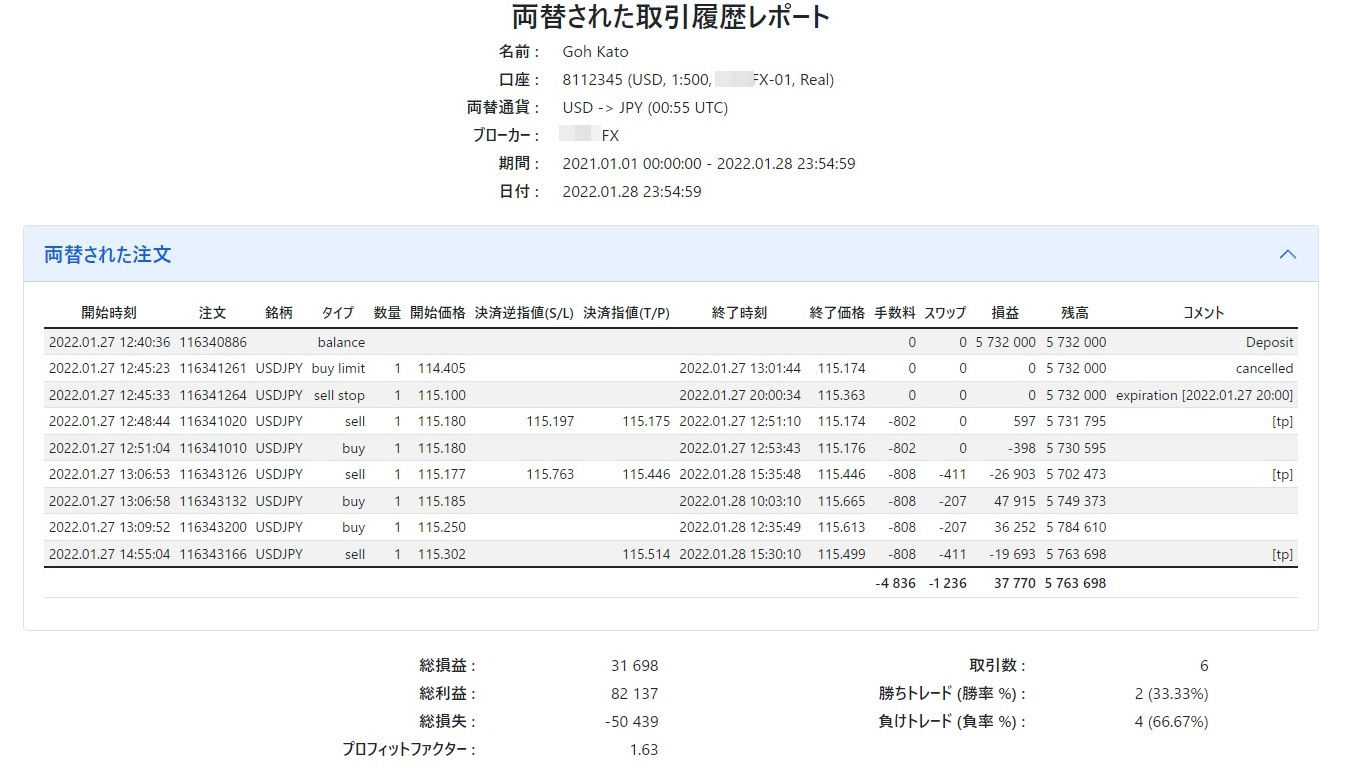Select the Deposit balance row
The height and width of the screenshot is (778, 1346).
coord(671,342)
